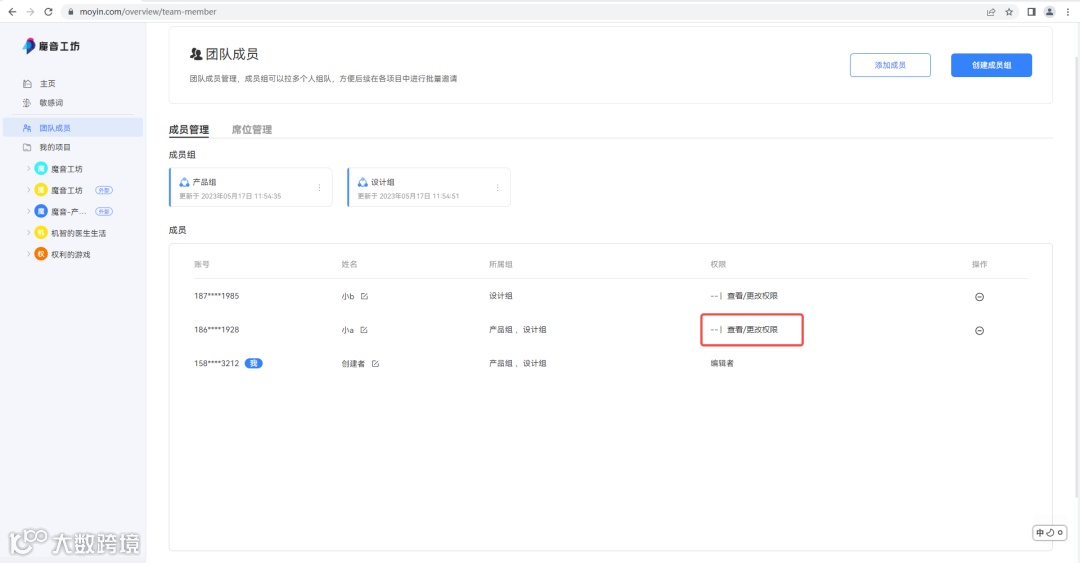Open the browser profile icon
The height and width of the screenshot is (563, 1080).
[1050, 12]
